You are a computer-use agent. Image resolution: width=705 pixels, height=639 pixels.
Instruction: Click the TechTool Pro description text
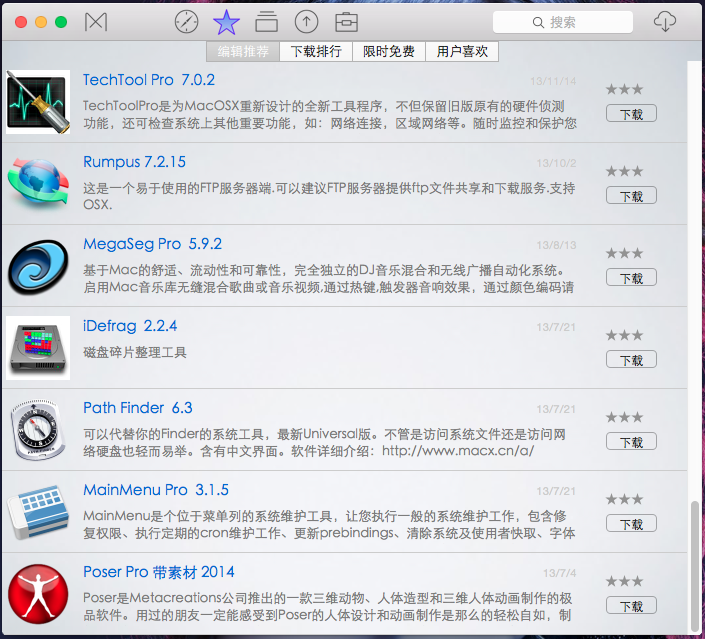coord(330,115)
